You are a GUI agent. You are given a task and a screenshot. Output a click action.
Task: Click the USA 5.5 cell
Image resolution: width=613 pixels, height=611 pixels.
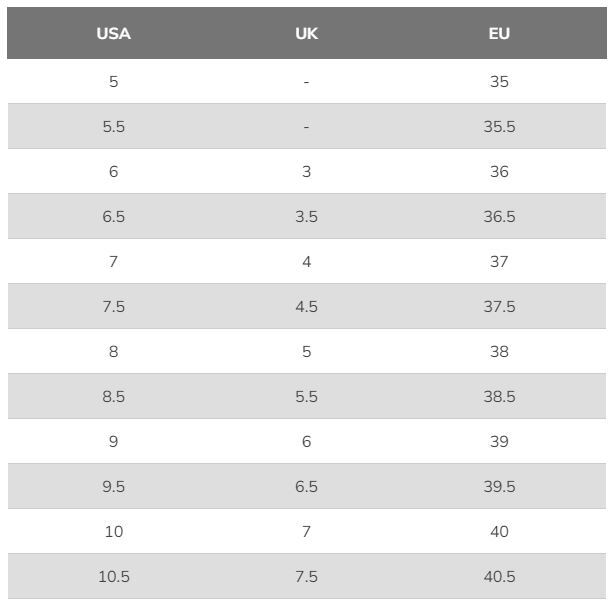(x=113, y=127)
